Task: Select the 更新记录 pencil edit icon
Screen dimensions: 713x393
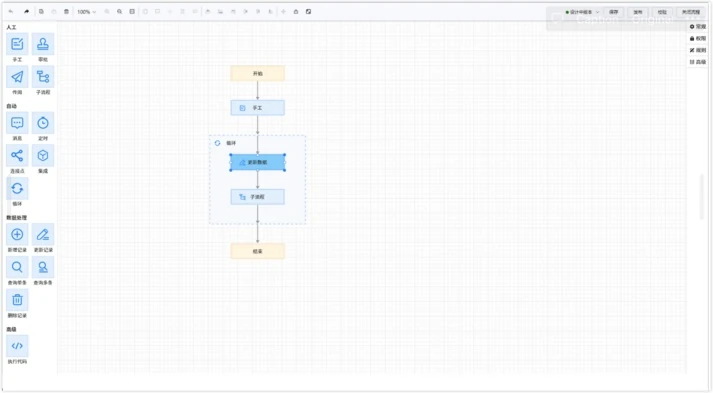Action: pyautogui.click(x=43, y=234)
